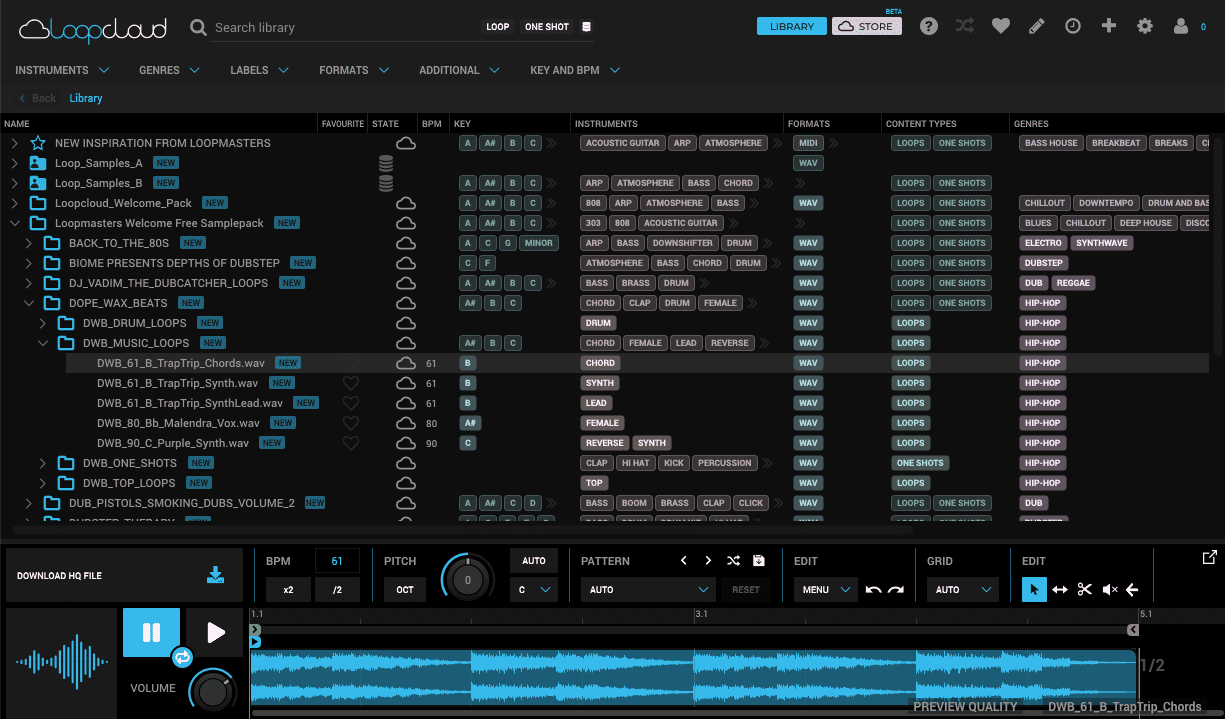Open the GRID AUTO dropdown
This screenshot has height=719, width=1225.
[x=962, y=589]
